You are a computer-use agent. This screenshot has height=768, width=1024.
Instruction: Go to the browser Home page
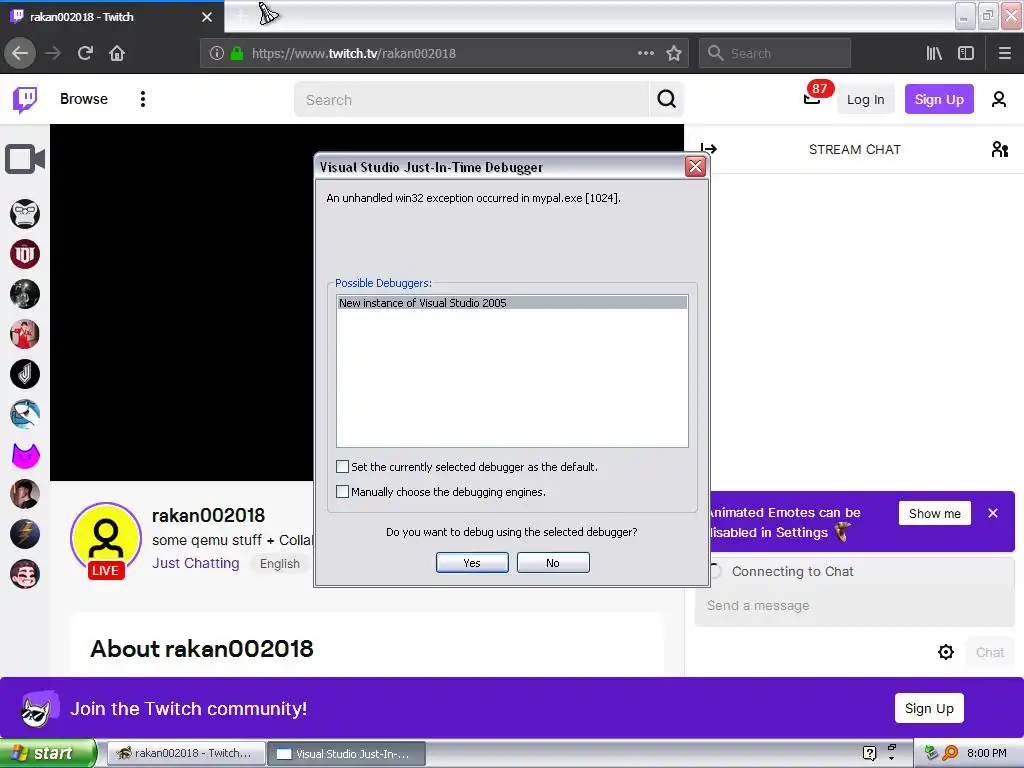[117, 53]
